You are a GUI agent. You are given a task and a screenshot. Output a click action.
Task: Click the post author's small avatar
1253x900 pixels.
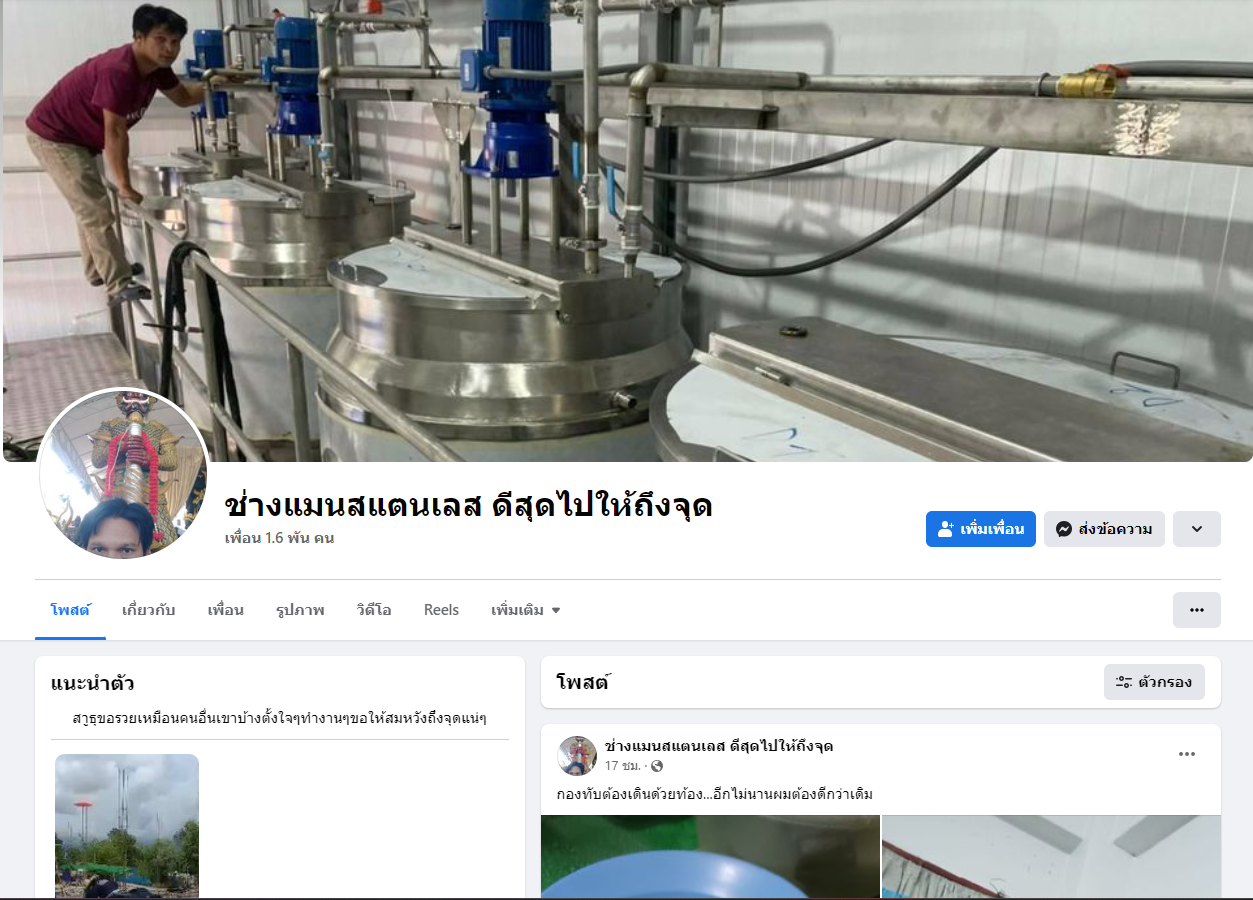[577, 755]
